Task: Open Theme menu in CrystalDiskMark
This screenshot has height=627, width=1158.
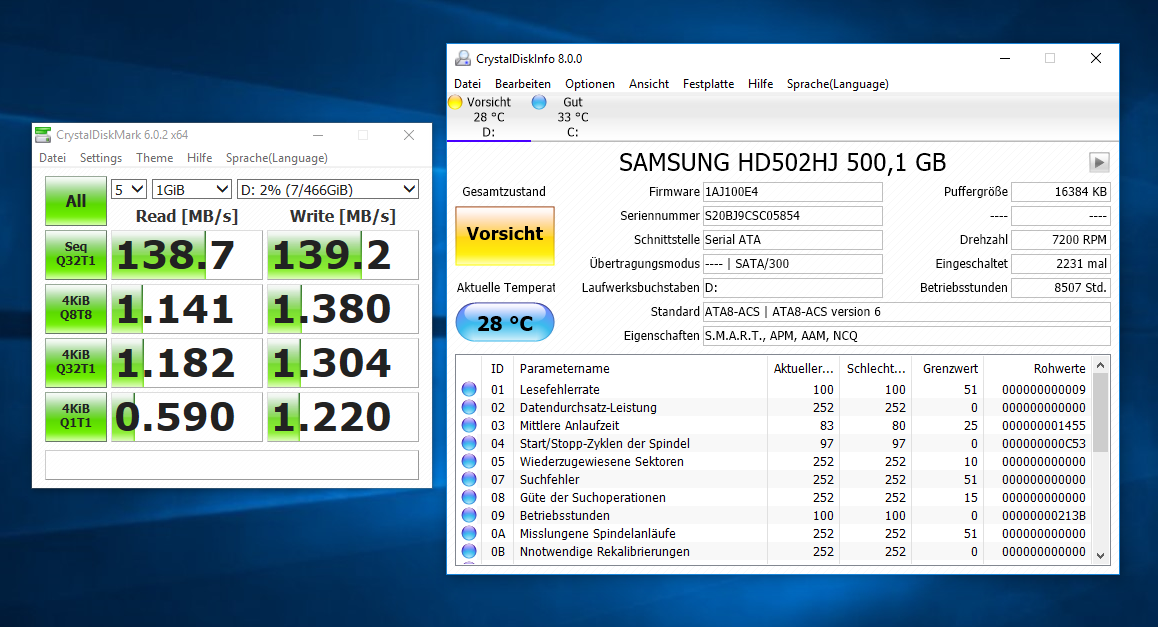Action: pos(154,158)
